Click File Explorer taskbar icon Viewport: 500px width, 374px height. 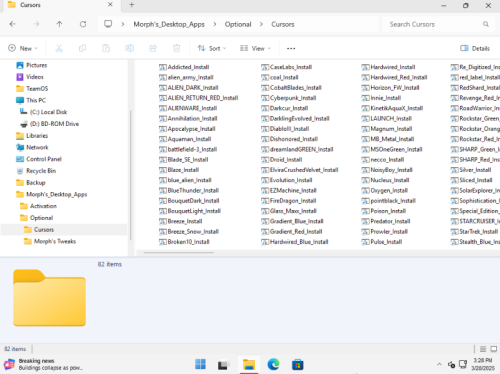[x=249, y=364]
